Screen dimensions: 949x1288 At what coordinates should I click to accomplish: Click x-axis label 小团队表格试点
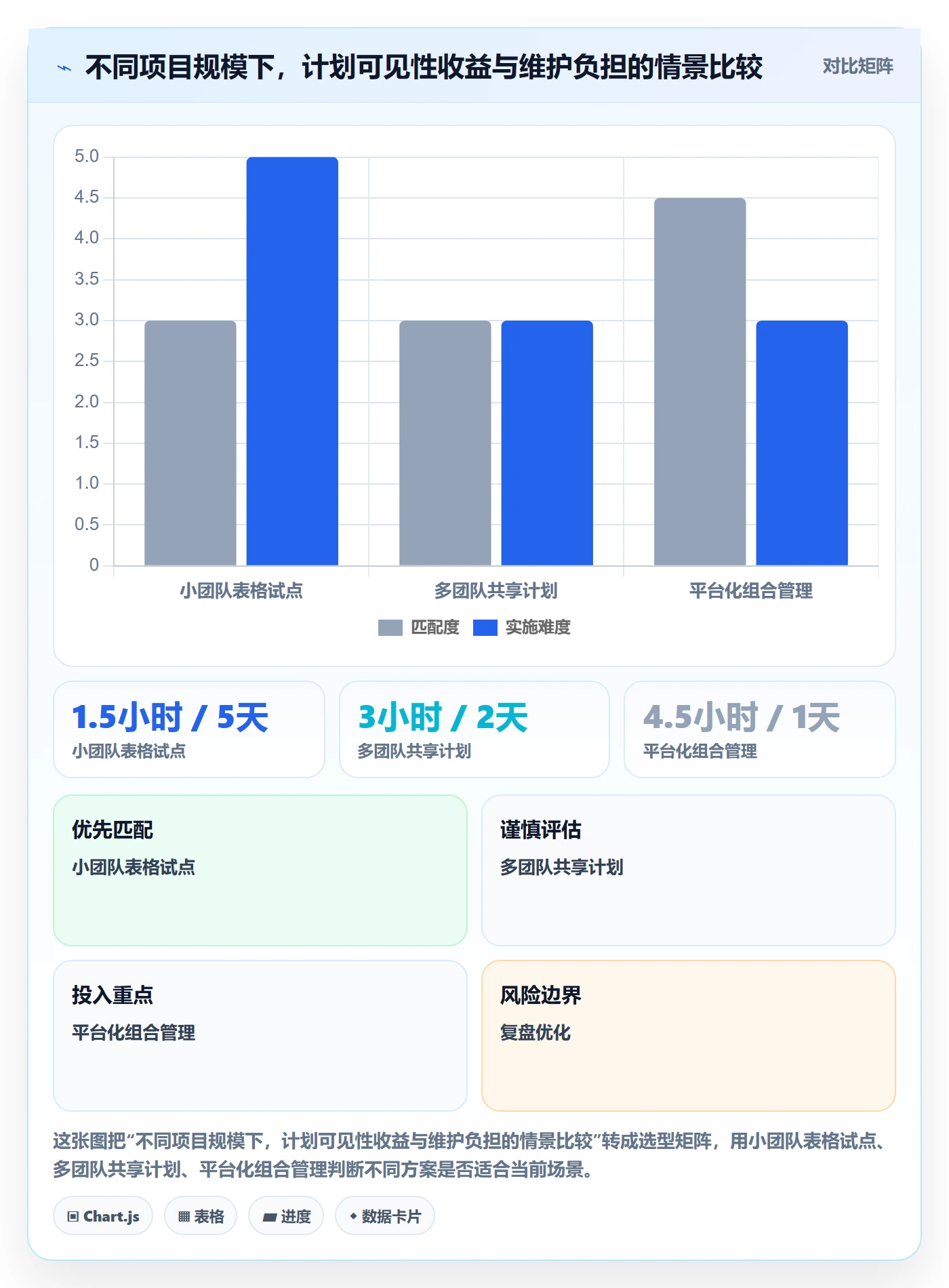(x=241, y=591)
